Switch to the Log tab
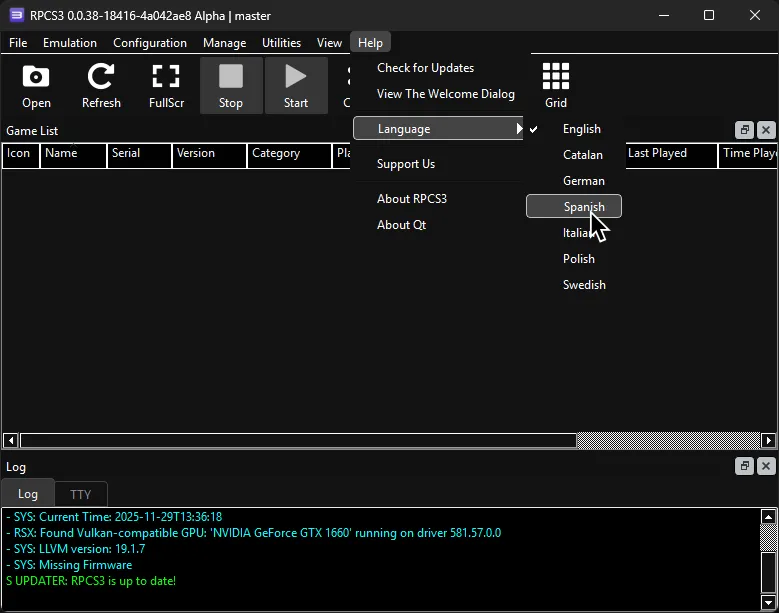Image resolution: width=779 pixels, height=613 pixels. click(28, 494)
